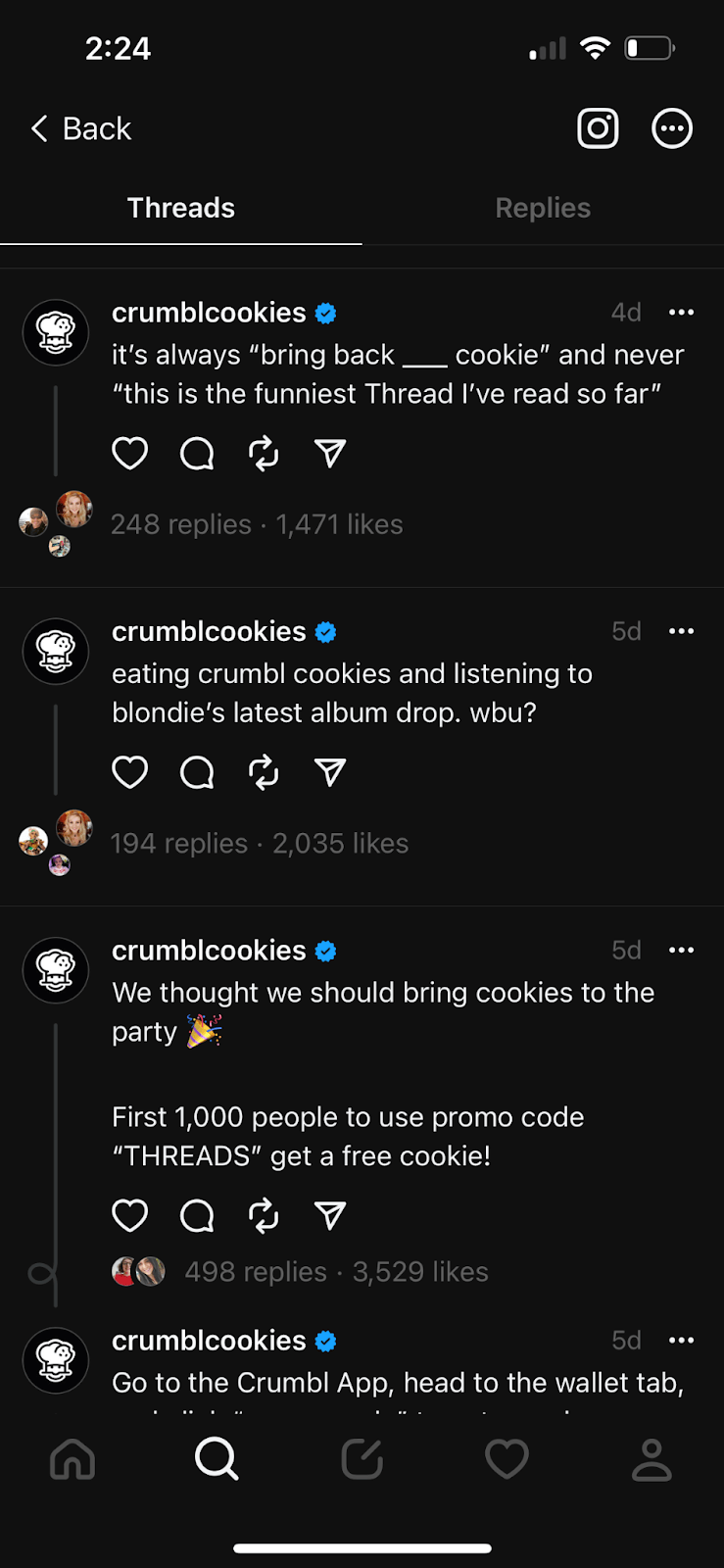
Task: Open options for the blondie album thread
Action: (x=681, y=631)
